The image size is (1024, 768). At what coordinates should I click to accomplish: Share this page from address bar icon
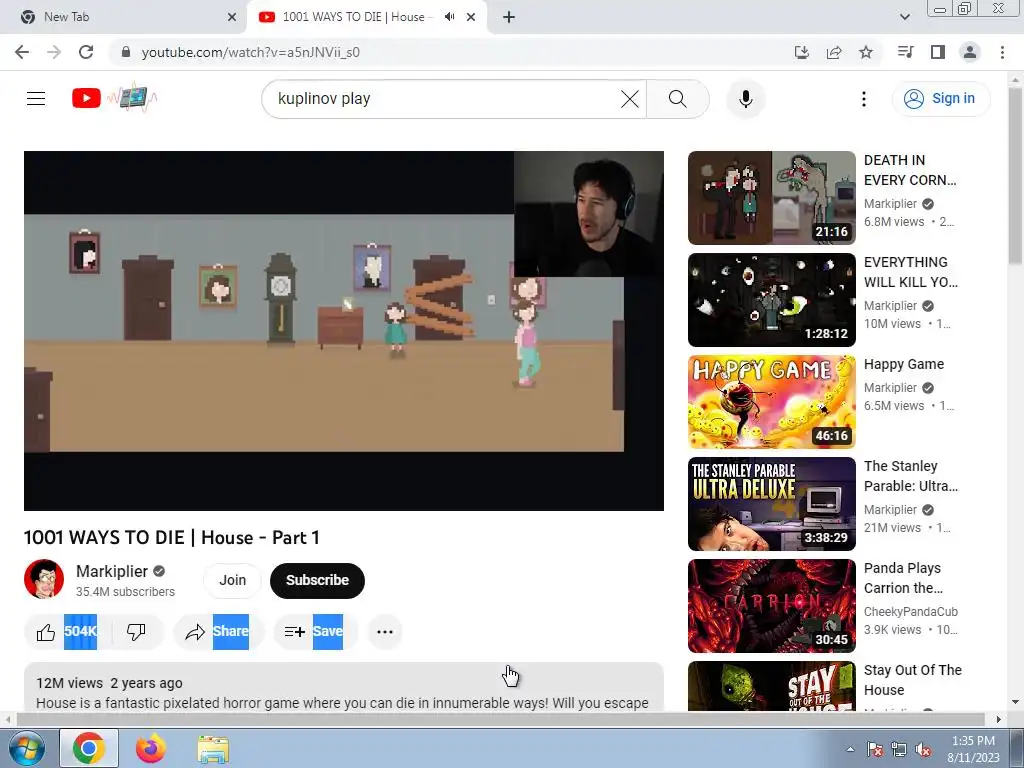pyautogui.click(x=834, y=52)
